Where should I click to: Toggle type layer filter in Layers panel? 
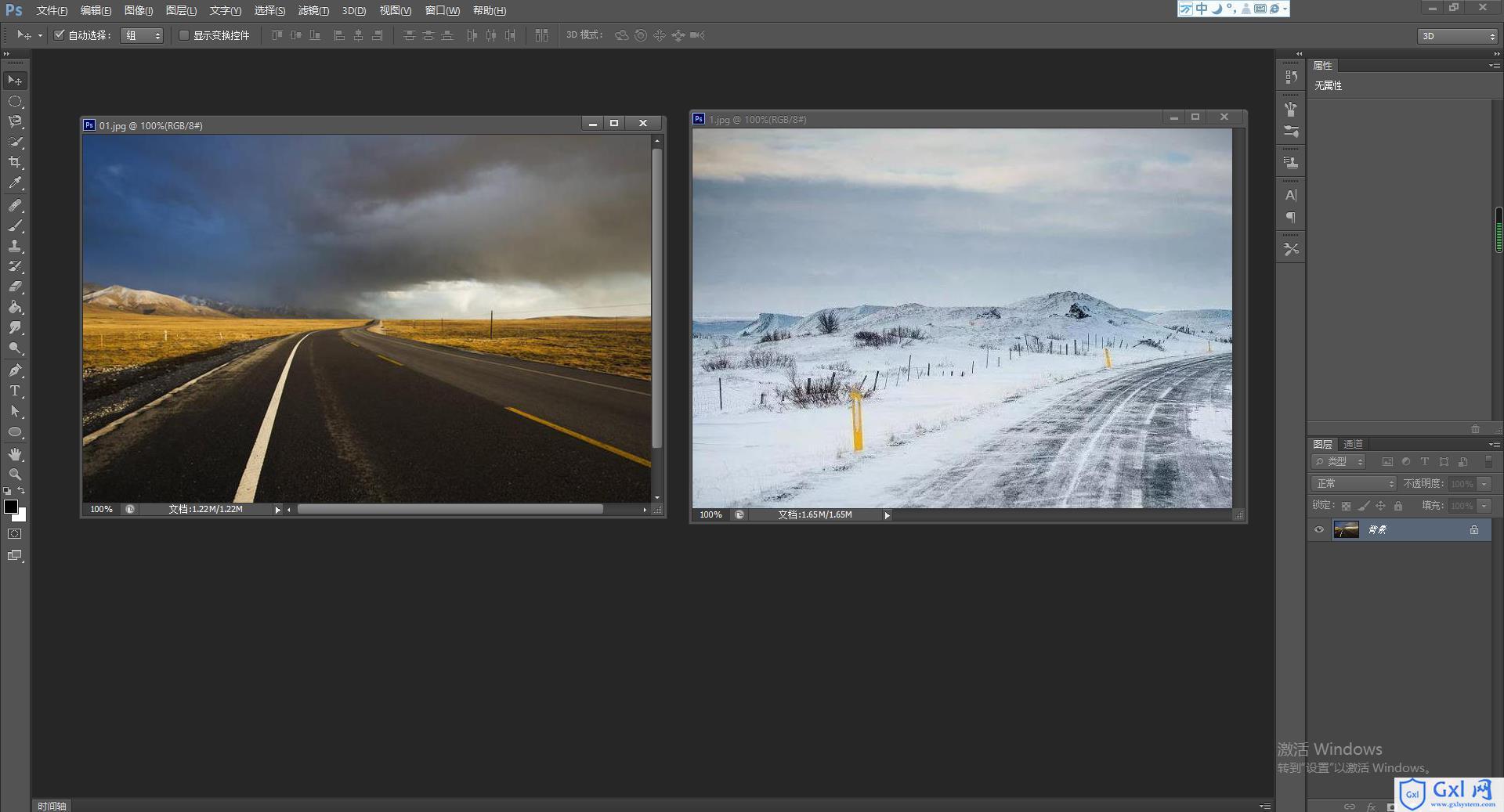(x=1425, y=462)
